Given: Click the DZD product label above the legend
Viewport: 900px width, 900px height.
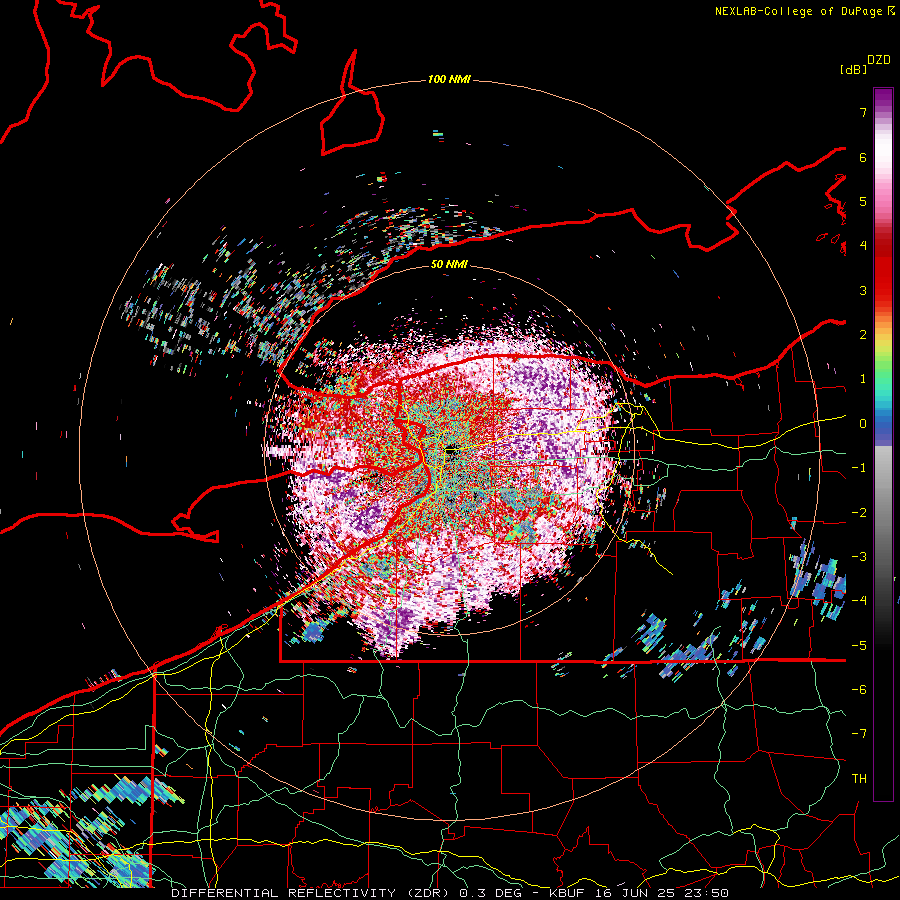Looking at the screenshot, I should click(x=879, y=60).
